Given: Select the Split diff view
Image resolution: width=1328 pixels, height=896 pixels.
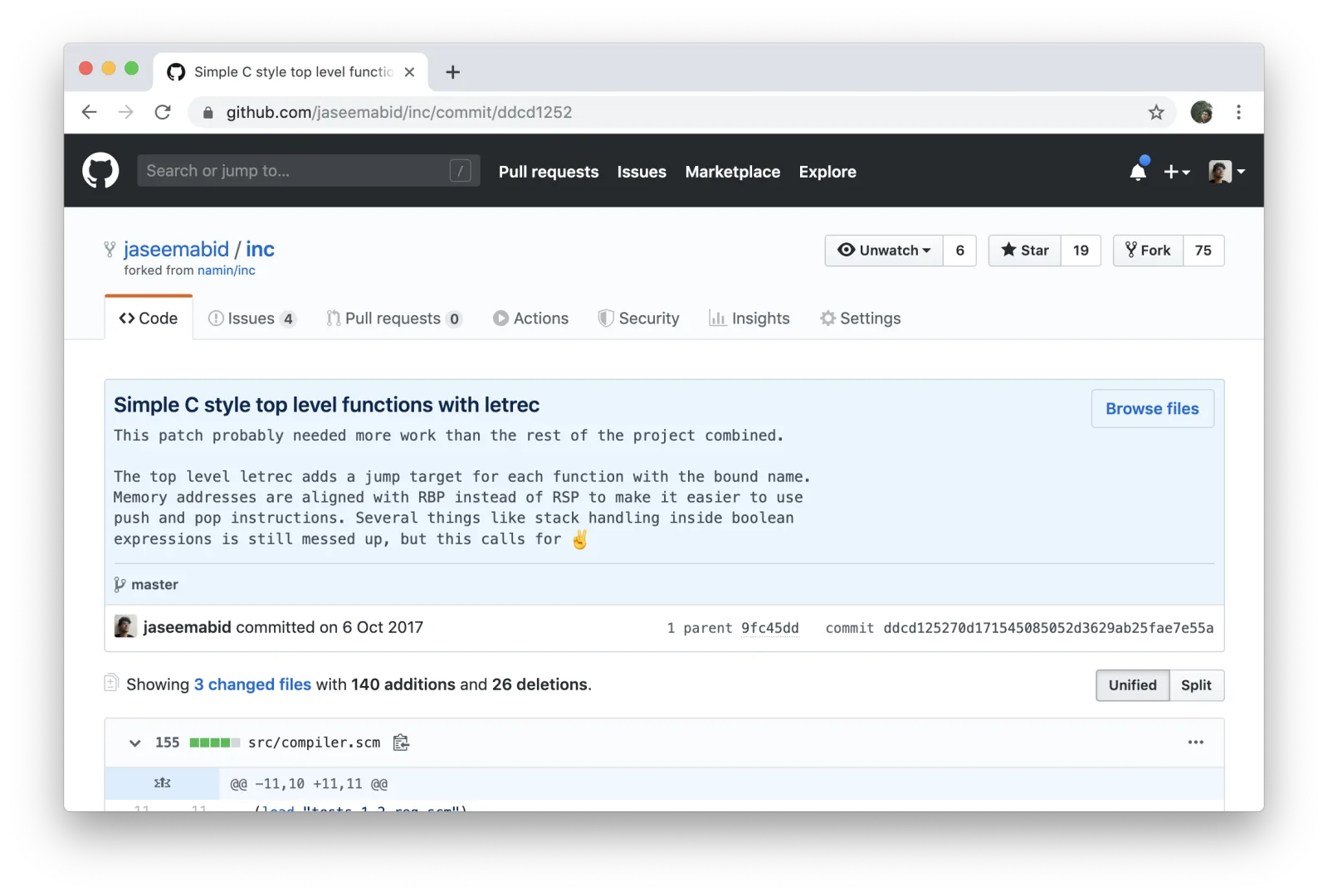Looking at the screenshot, I should coord(1196,685).
